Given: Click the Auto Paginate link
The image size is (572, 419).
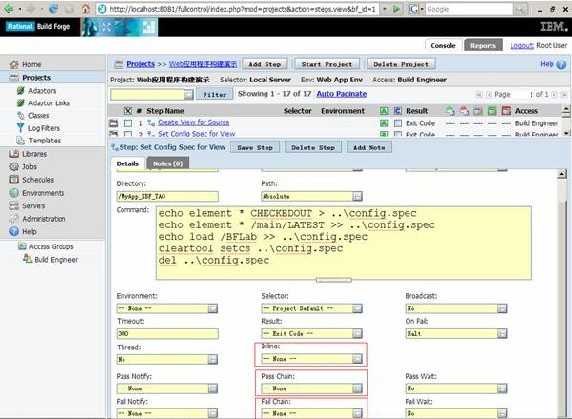Looking at the screenshot, I should (342, 94).
